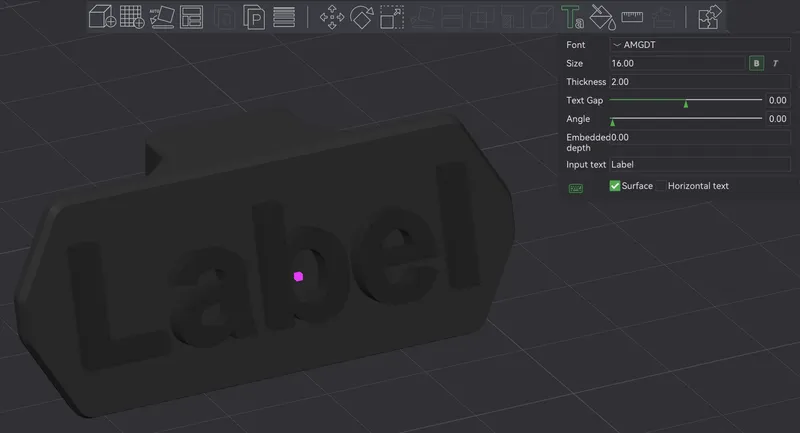Open the Color painting bucket tool

602,17
